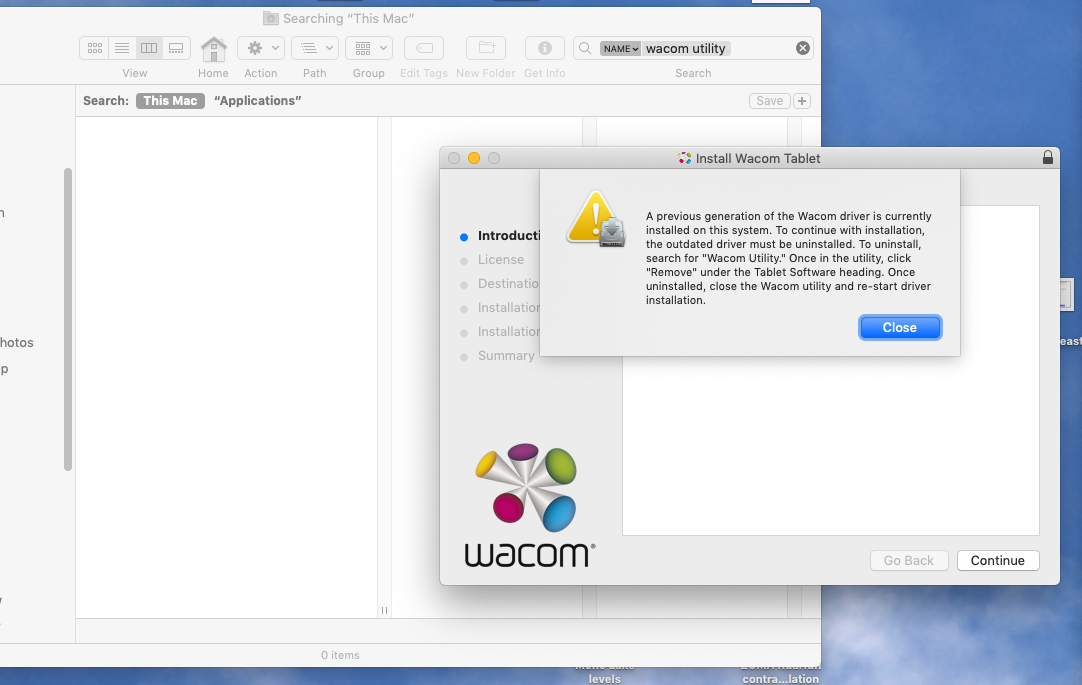
Task: Open the Action gear menu in Finder
Action: click(261, 48)
